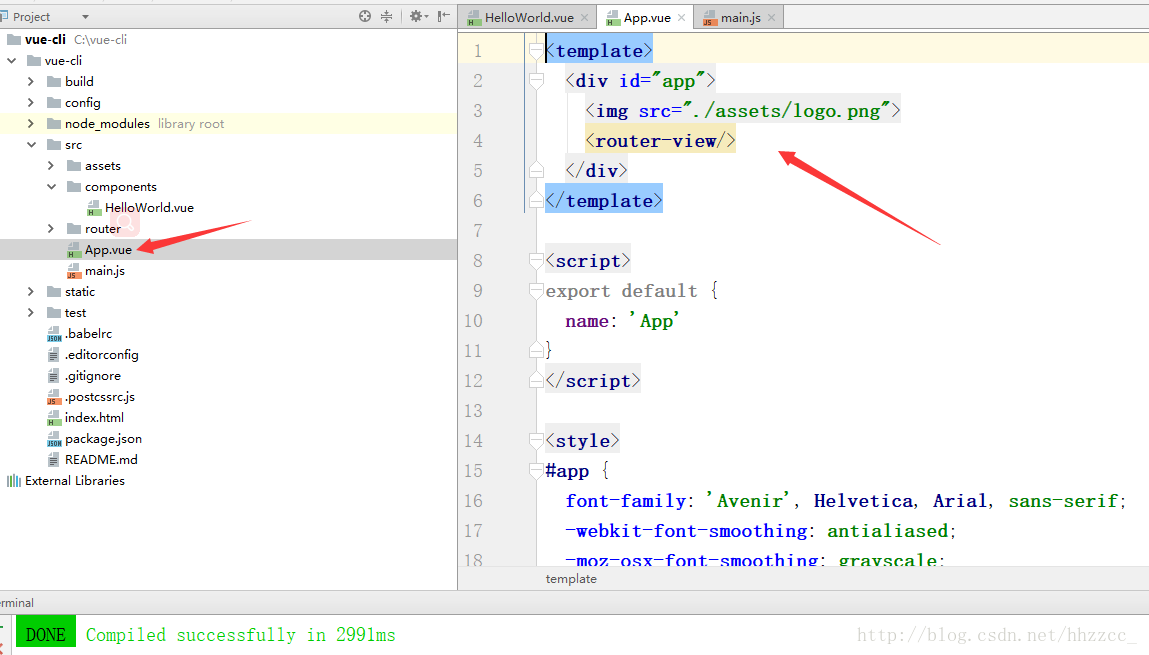1149x655 pixels.
Task: Click the External Libraries icon
Action: point(13,481)
